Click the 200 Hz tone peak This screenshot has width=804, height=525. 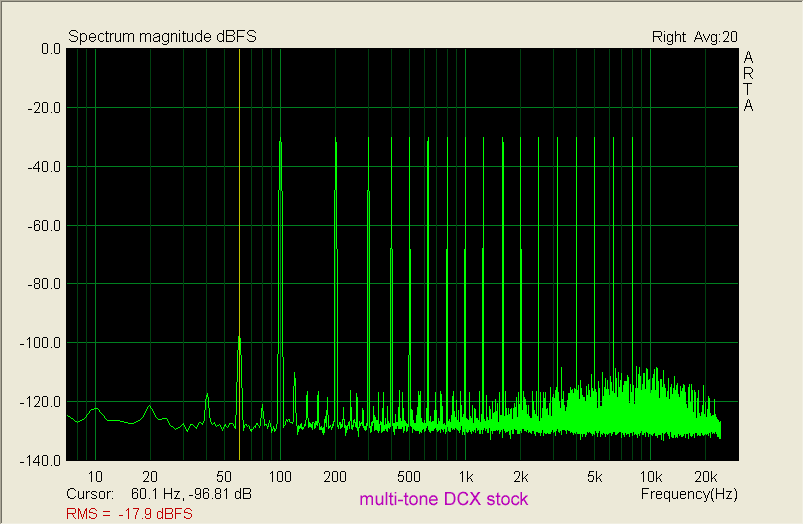[336, 140]
